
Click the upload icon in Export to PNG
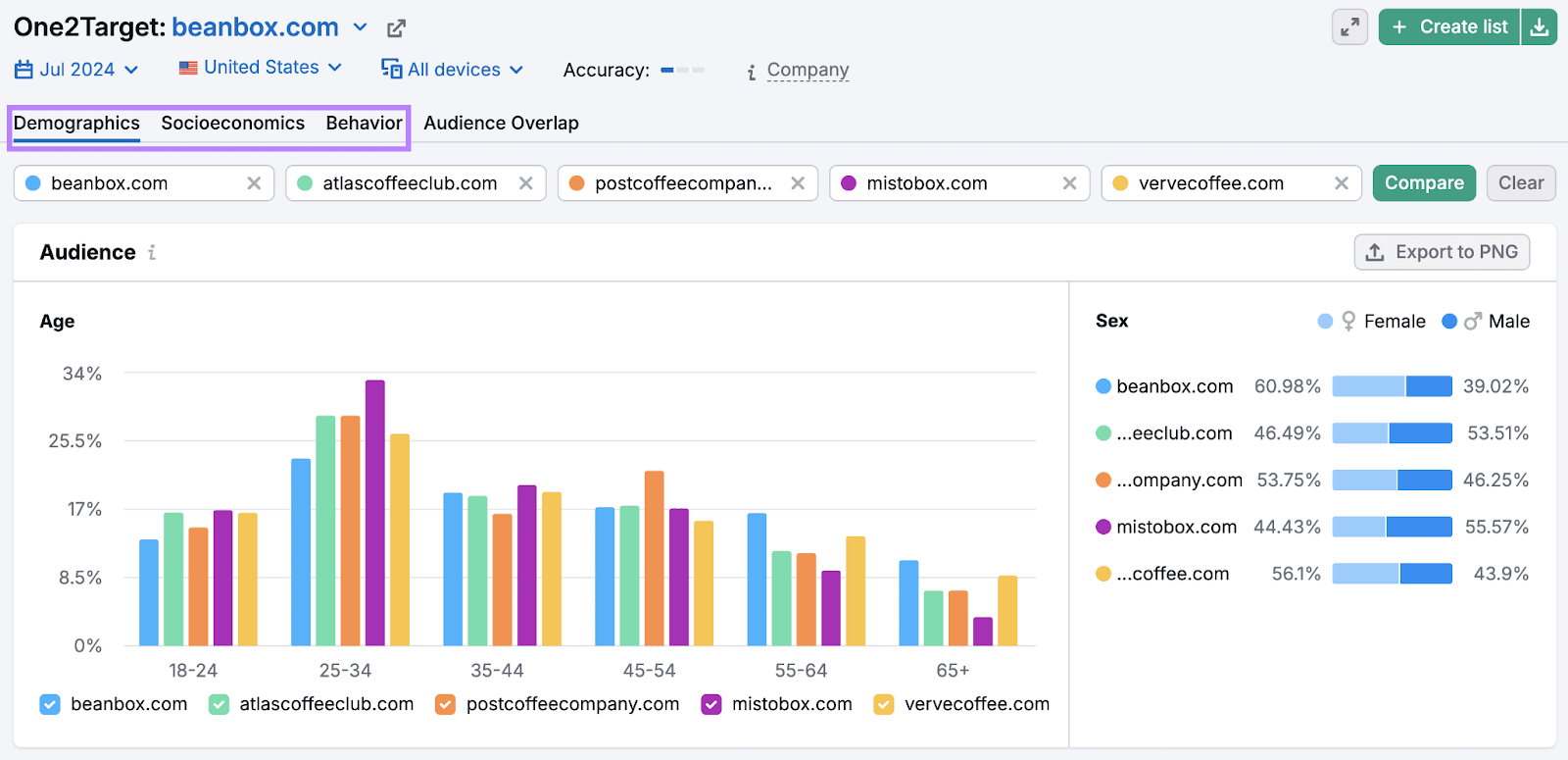click(x=1375, y=252)
